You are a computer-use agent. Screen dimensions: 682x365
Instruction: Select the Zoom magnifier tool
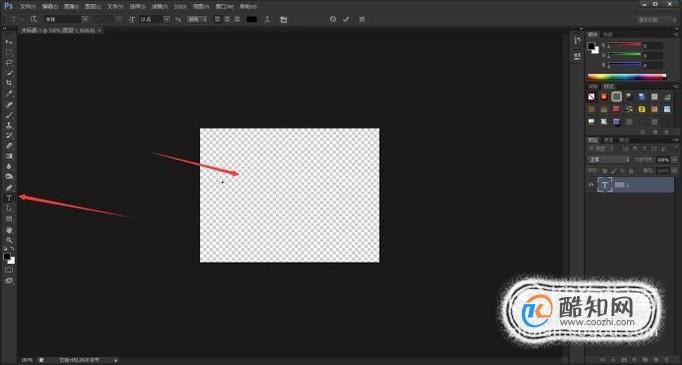tap(9, 240)
